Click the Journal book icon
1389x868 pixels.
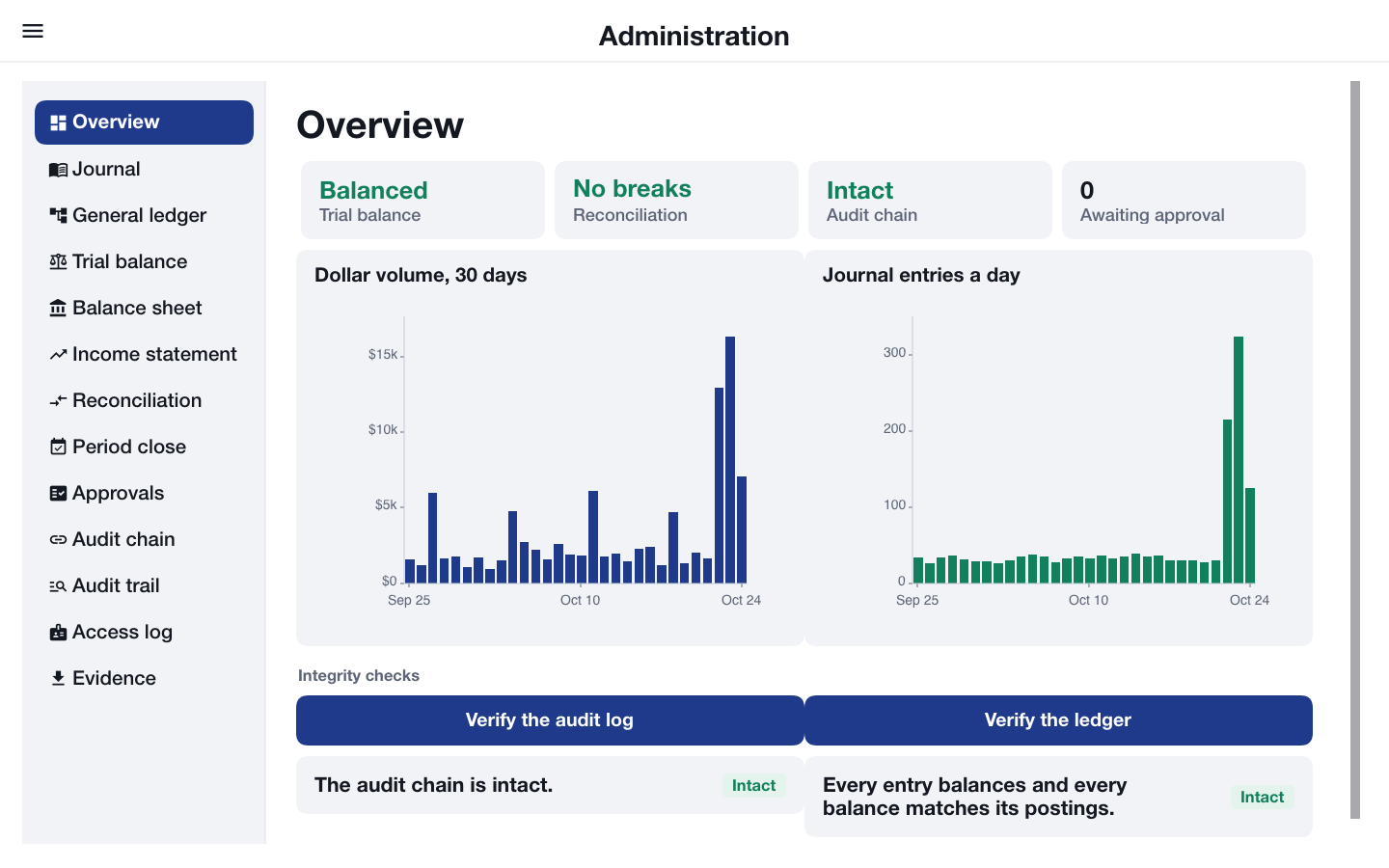[58, 170]
